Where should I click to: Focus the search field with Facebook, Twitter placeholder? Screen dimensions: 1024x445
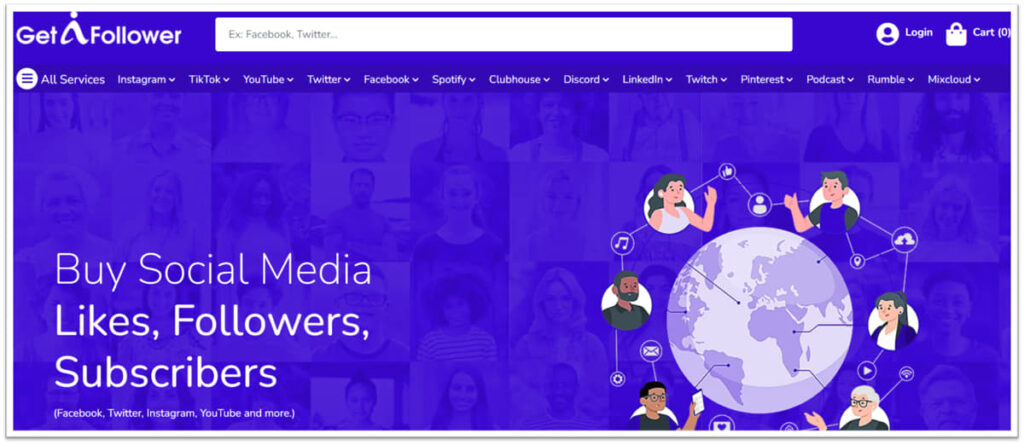coord(504,34)
